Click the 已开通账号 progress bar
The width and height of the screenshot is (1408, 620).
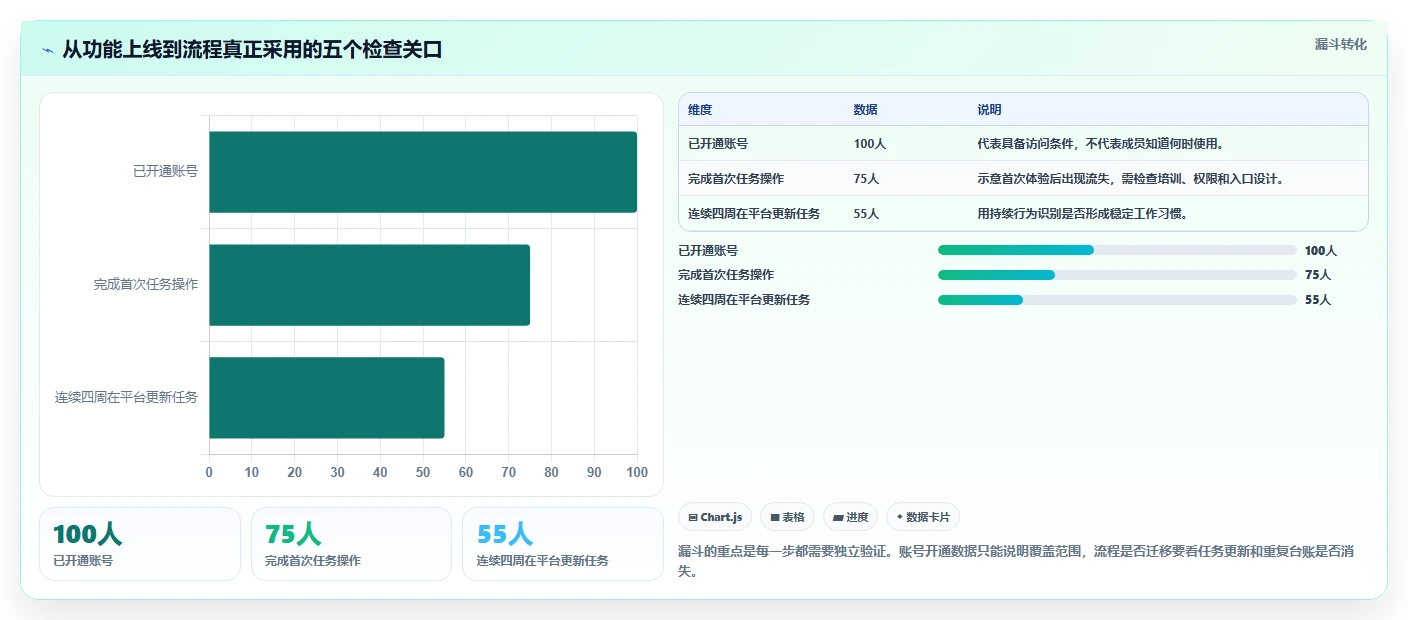coord(1117,250)
